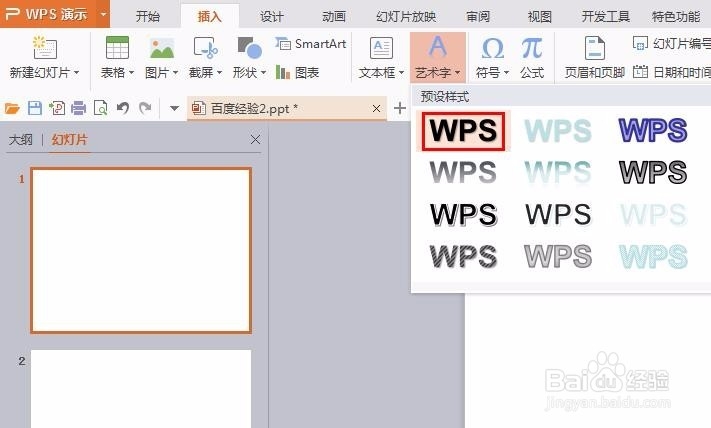Select slide 1 thumbnail
711x428 pixels.
point(141,251)
